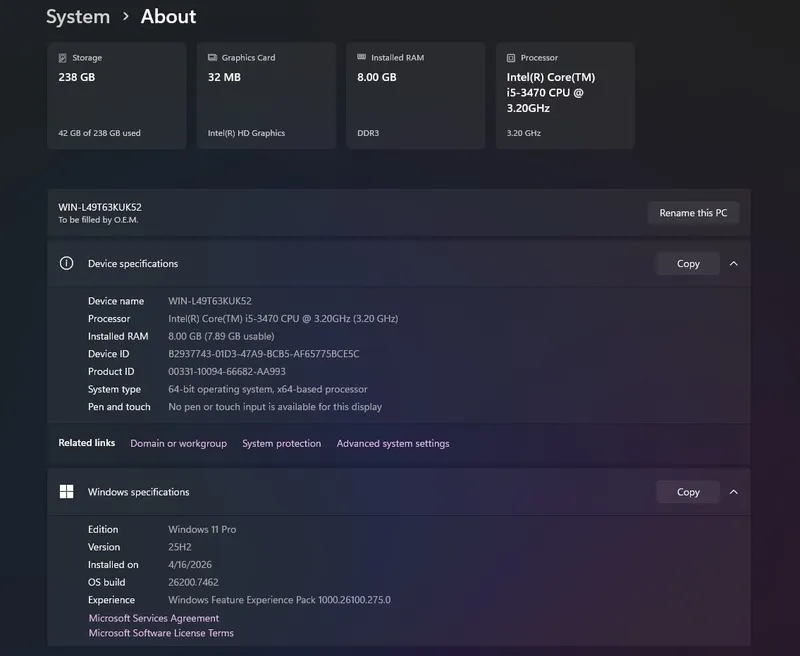800x656 pixels.
Task: Go back to System breadcrumb
Action: pos(78,17)
